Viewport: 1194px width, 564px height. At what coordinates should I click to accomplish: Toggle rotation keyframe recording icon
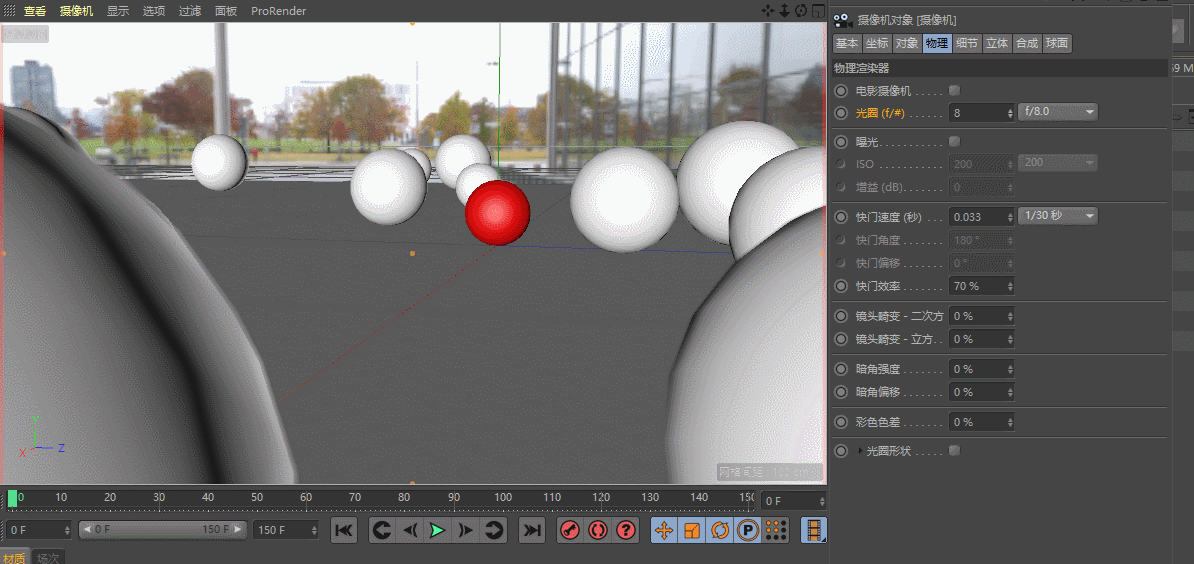point(720,531)
